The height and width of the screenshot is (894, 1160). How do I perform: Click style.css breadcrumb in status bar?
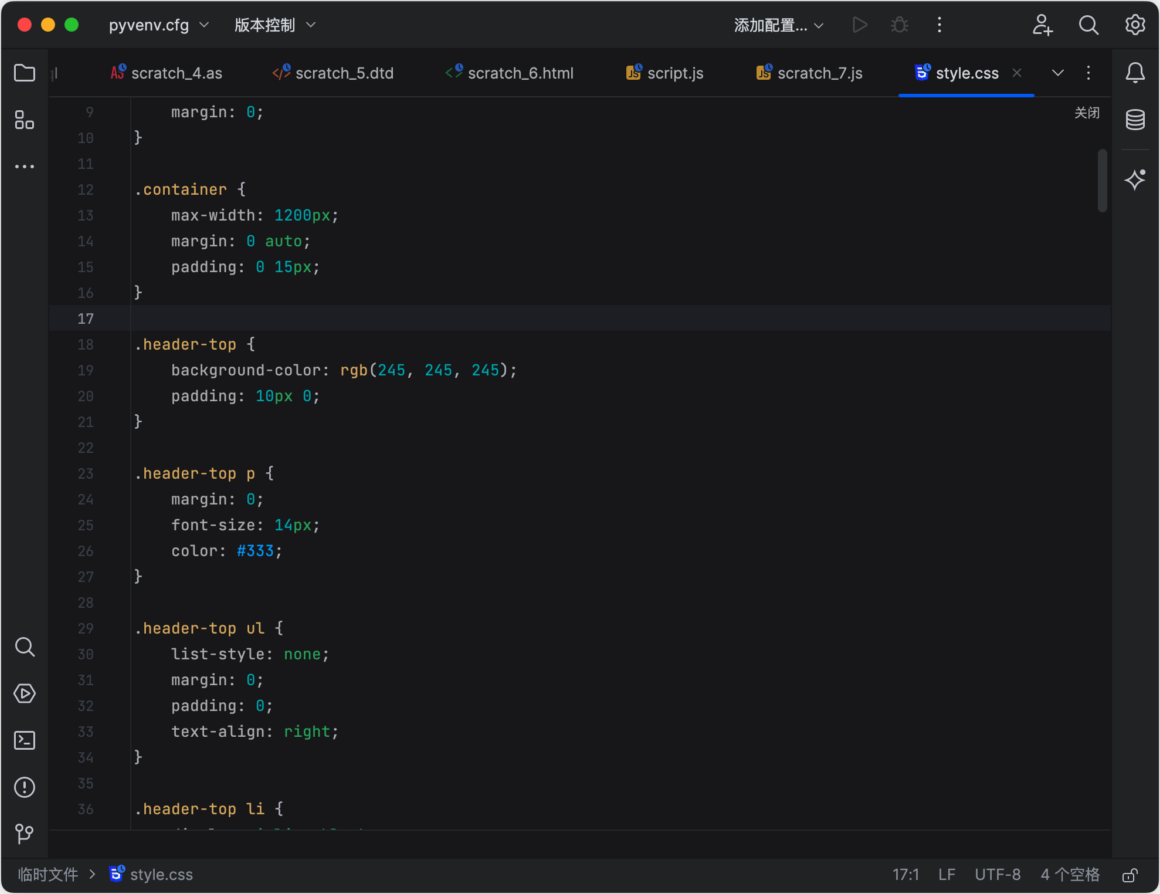tap(161, 875)
